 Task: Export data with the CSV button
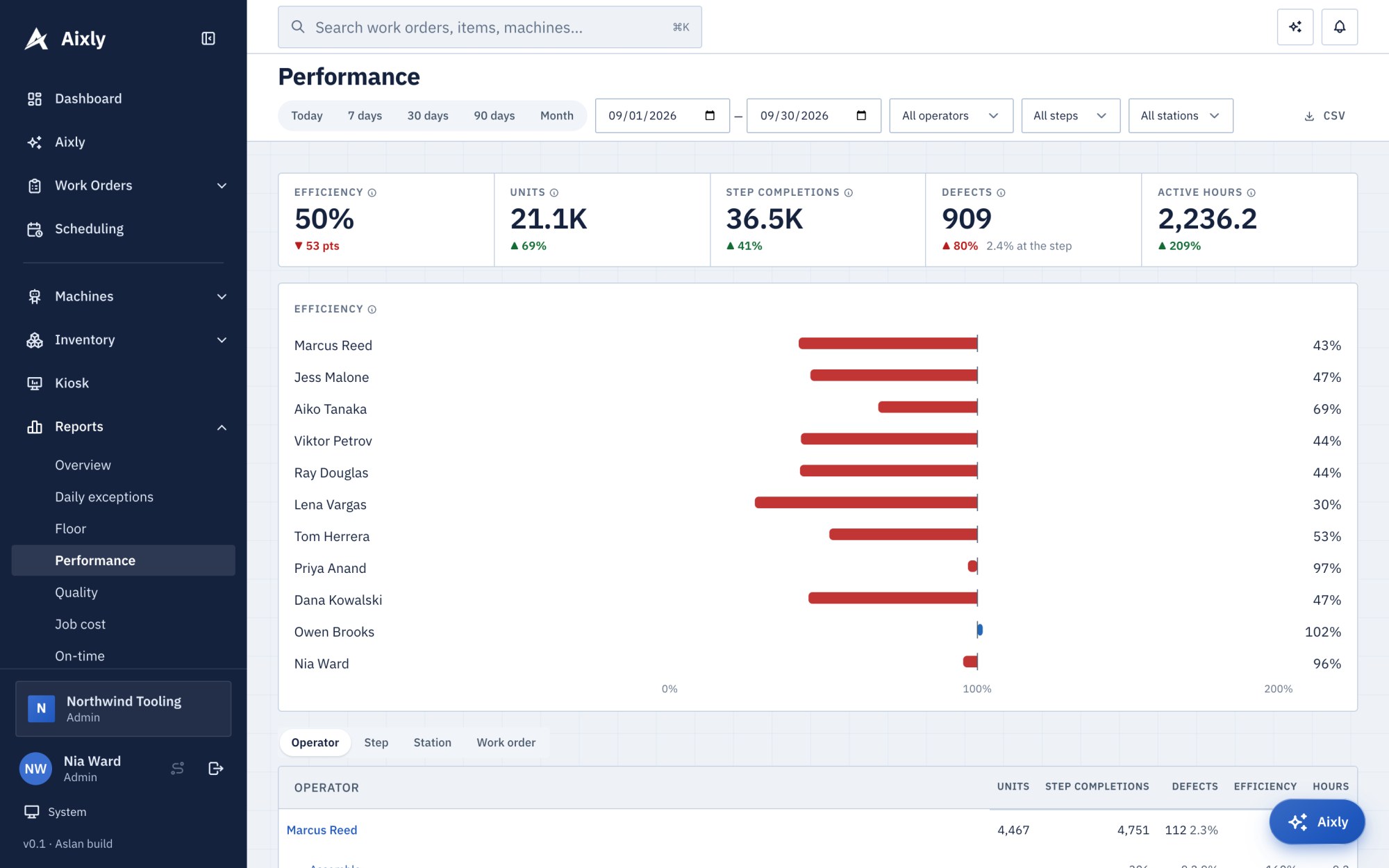1324,115
